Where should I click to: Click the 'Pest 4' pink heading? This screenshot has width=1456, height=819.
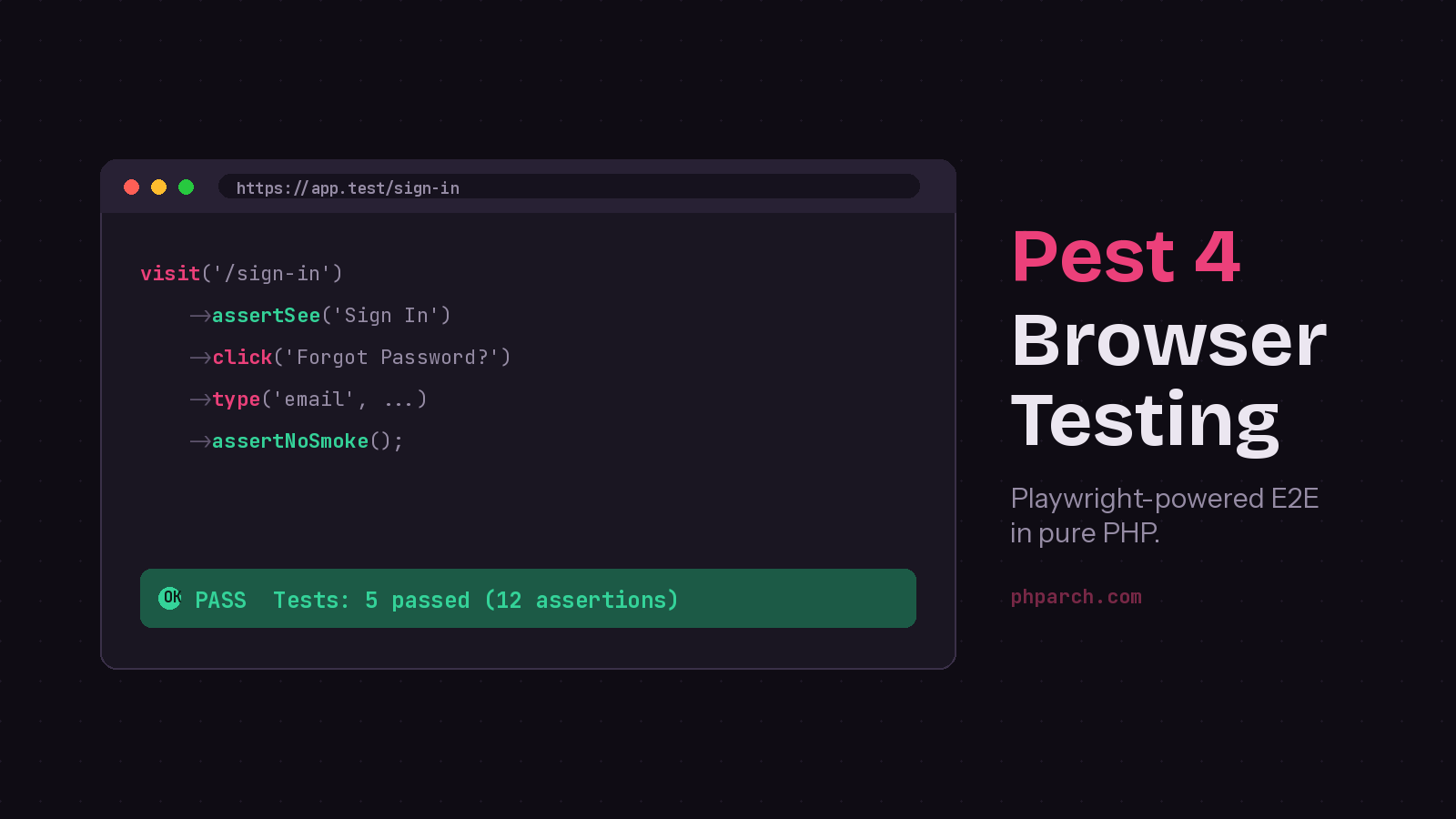click(1126, 257)
